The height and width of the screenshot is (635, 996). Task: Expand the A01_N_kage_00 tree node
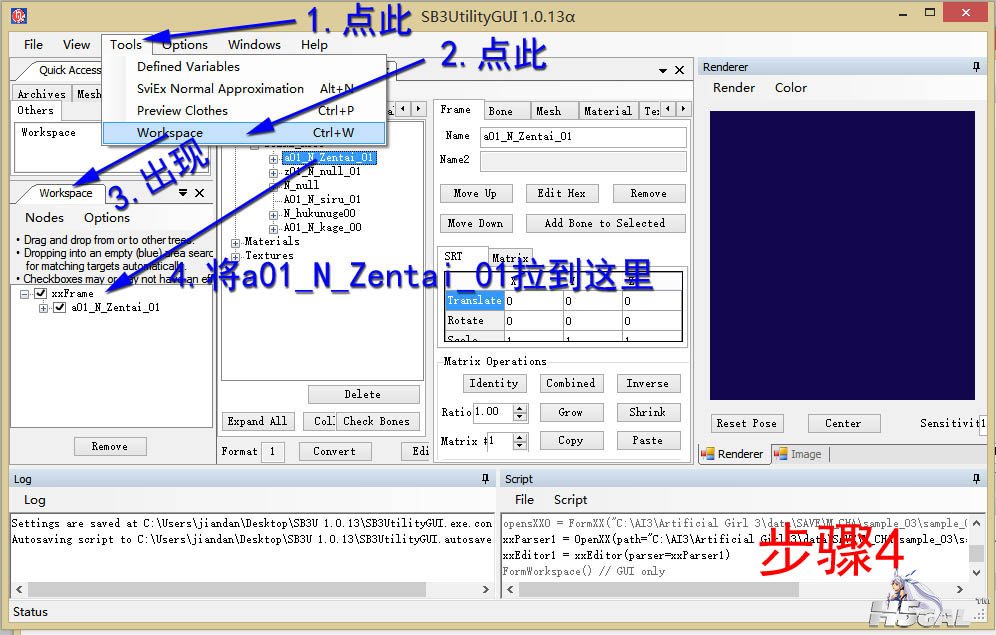pos(273,229)
